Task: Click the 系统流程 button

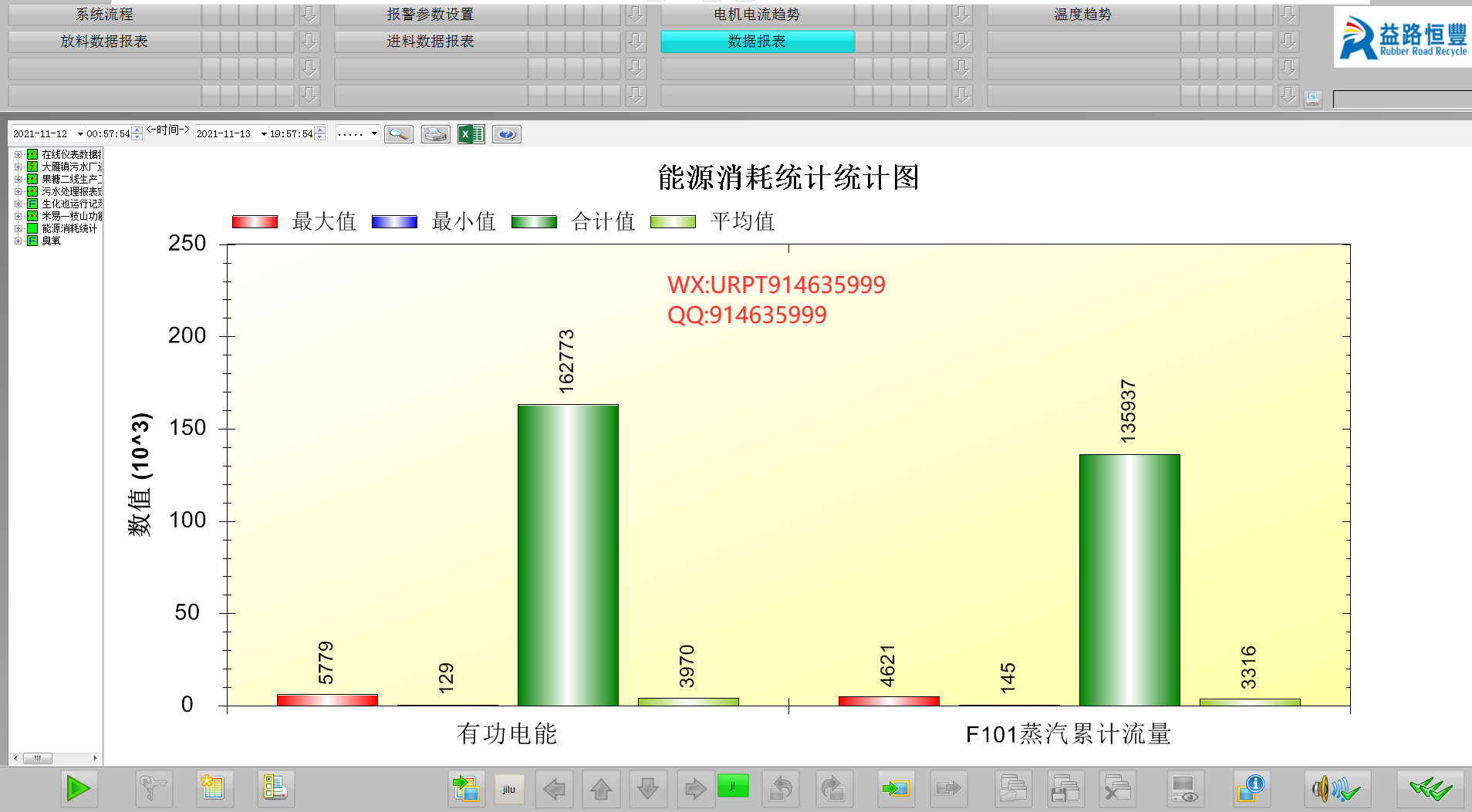Action: [104, 15]
